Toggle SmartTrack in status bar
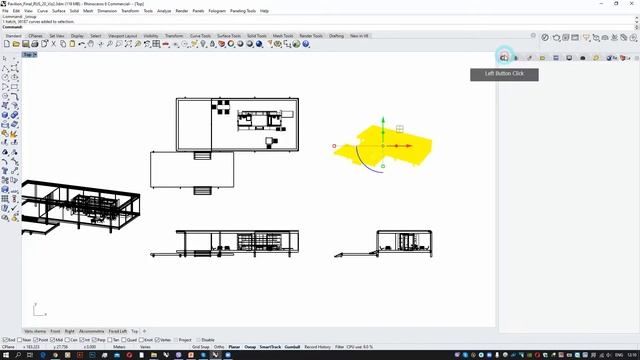640x360 pixels. 270,347
